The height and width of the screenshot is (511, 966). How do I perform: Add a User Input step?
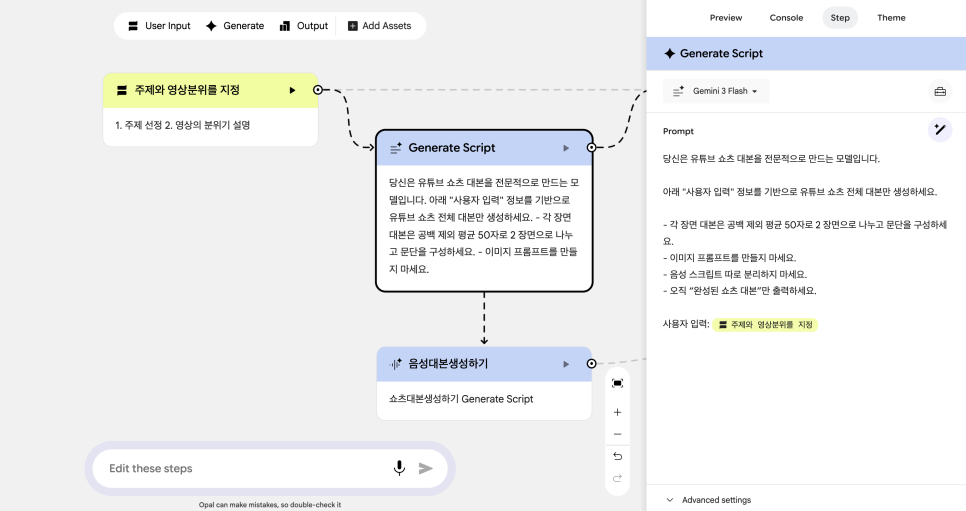pos(160,26)
